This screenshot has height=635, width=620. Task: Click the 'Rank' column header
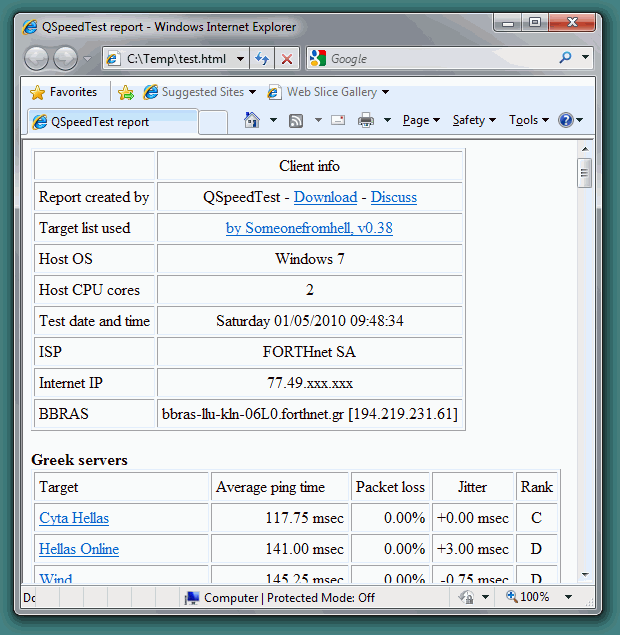pos(537,487)
